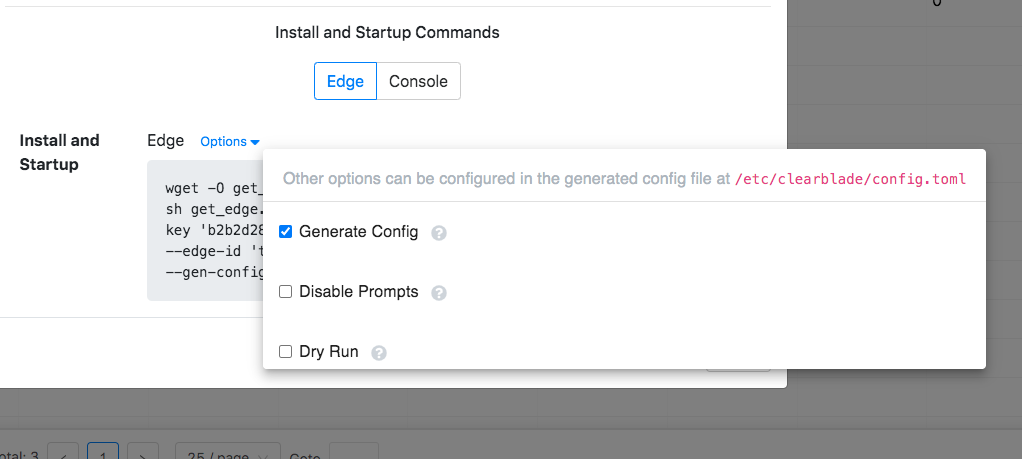Click the Install and Startup Commands heading
The height and width of the screenshot is (459, 1022).
pos(387,32)
